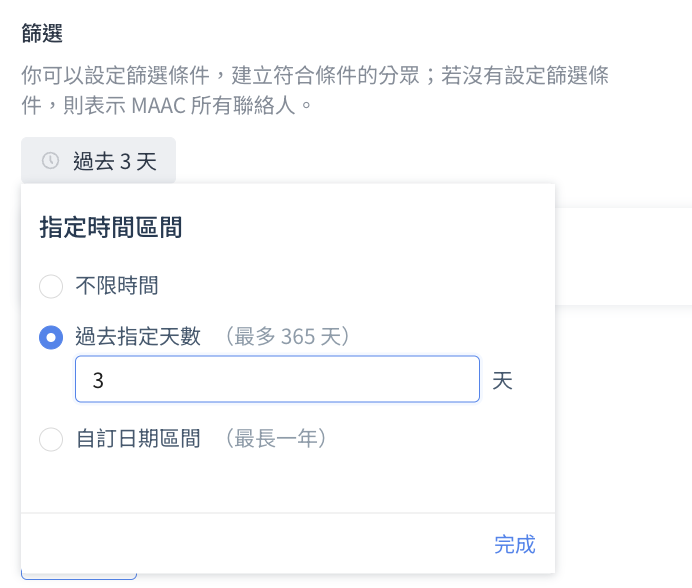Click the 3 天 text on the dropdown button
692x588 pixels.
(x=138, y=161)
